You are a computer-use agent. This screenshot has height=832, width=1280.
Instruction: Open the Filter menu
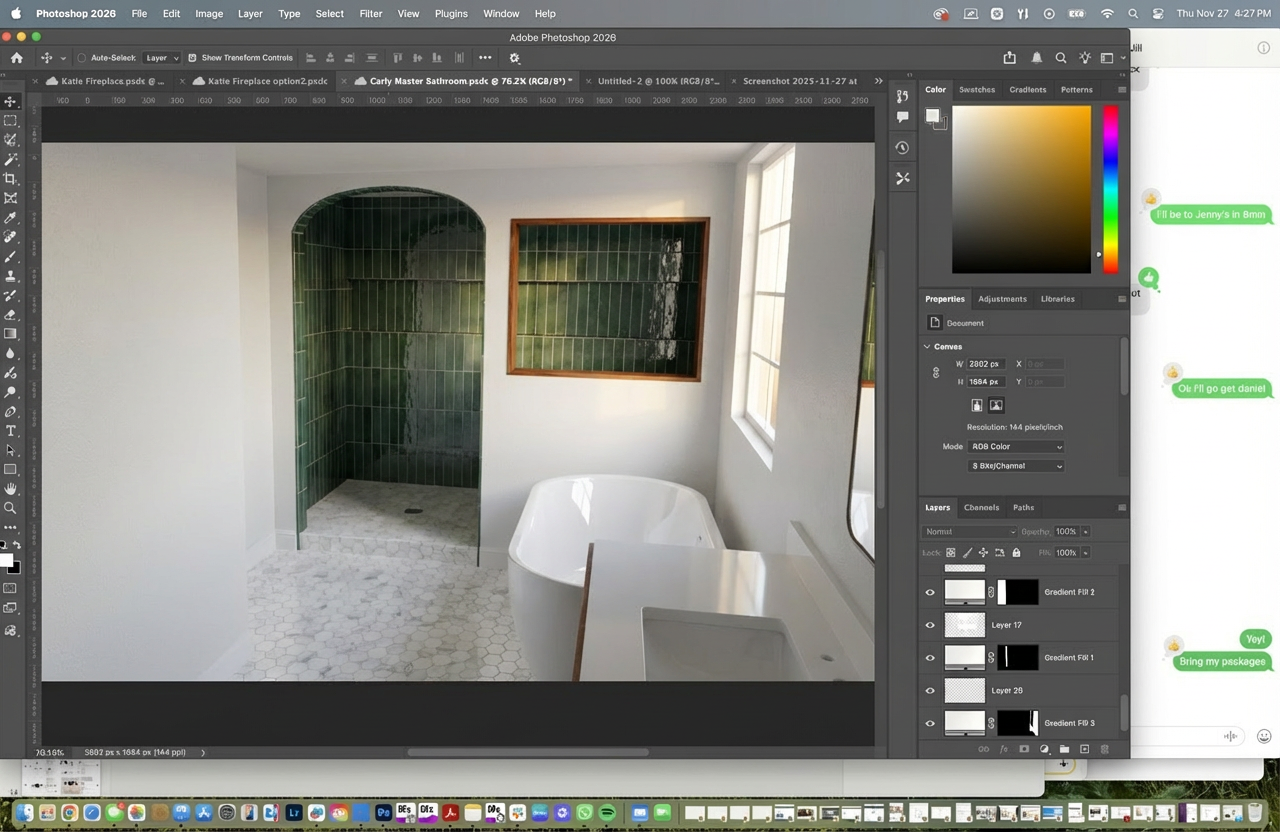point(370,14)
